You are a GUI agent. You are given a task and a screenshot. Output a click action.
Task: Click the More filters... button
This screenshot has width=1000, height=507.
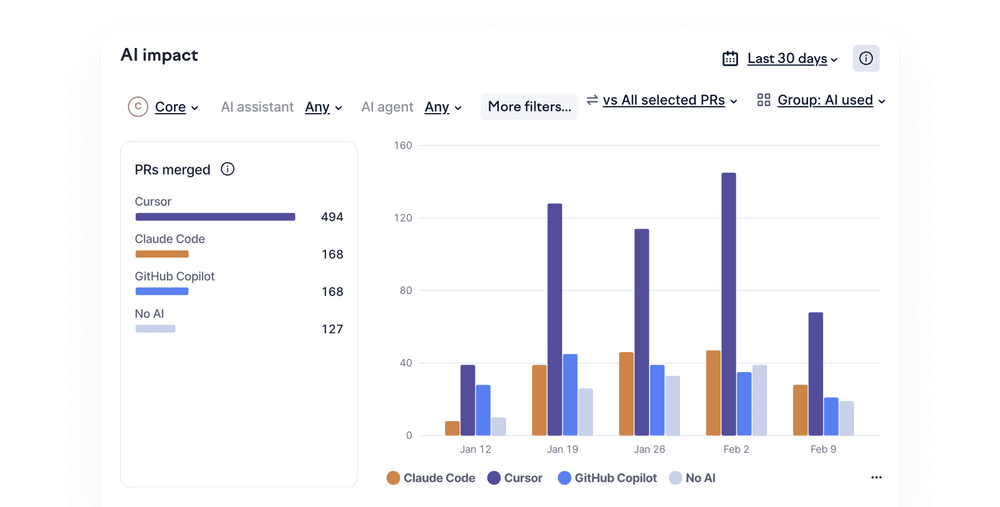[529, 107]
